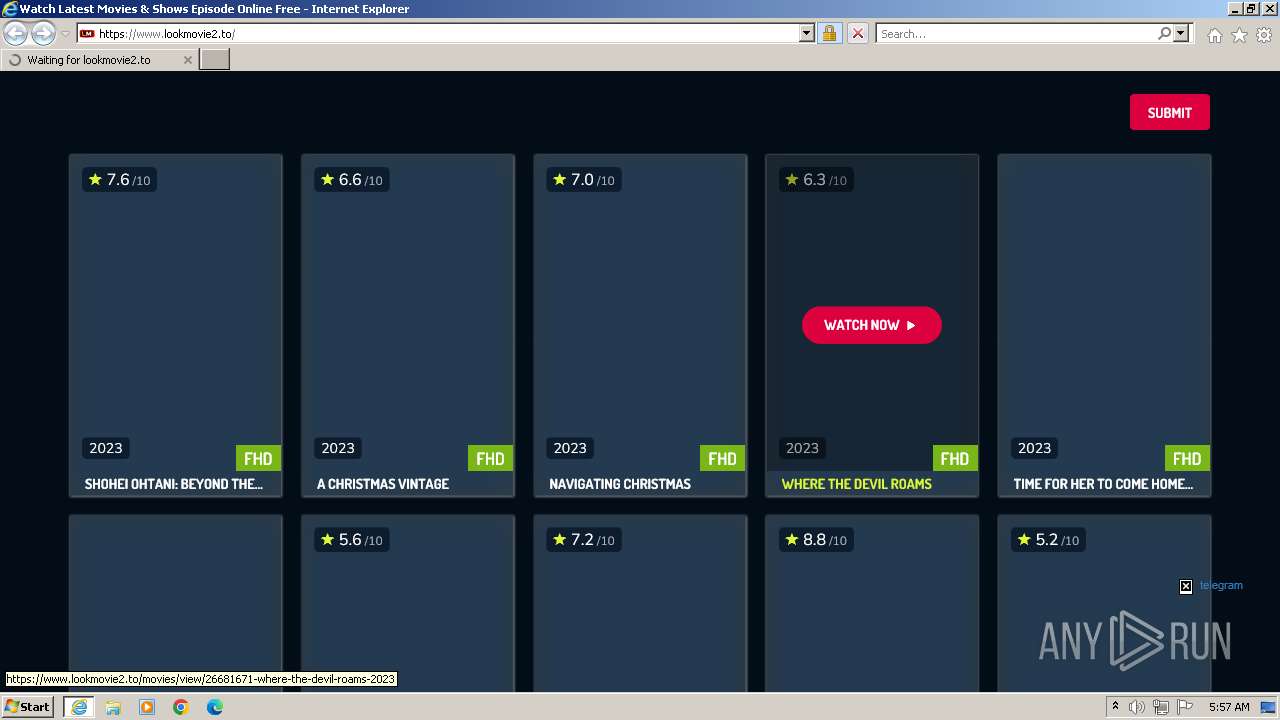The width and height of the screenshot is (1280, 720).
Task: Open the Shohei Ohtani poster thumbnail
Action: pyautogui.click(x=176, y=312)
